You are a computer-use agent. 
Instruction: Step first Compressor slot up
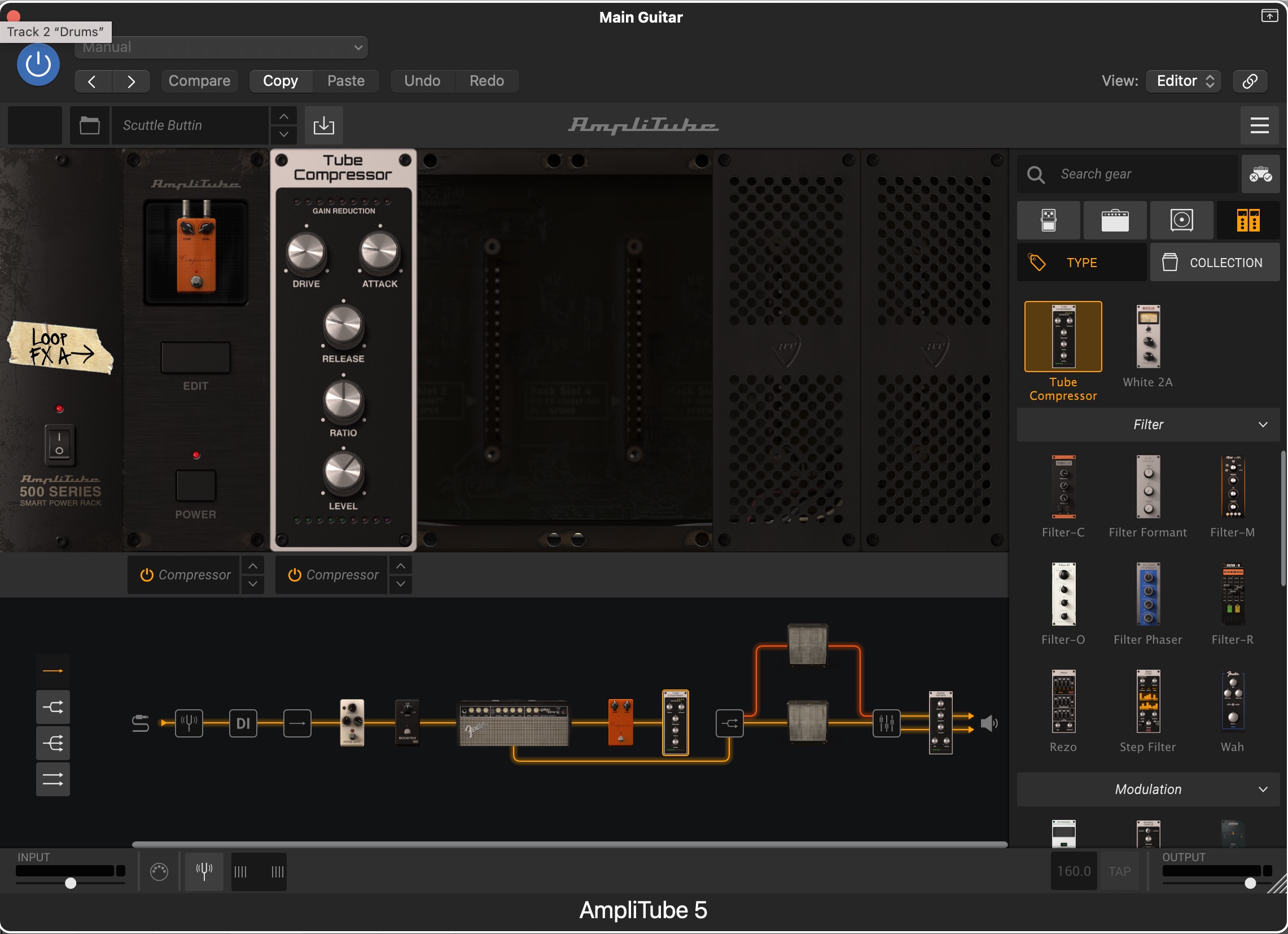[253, 566]
